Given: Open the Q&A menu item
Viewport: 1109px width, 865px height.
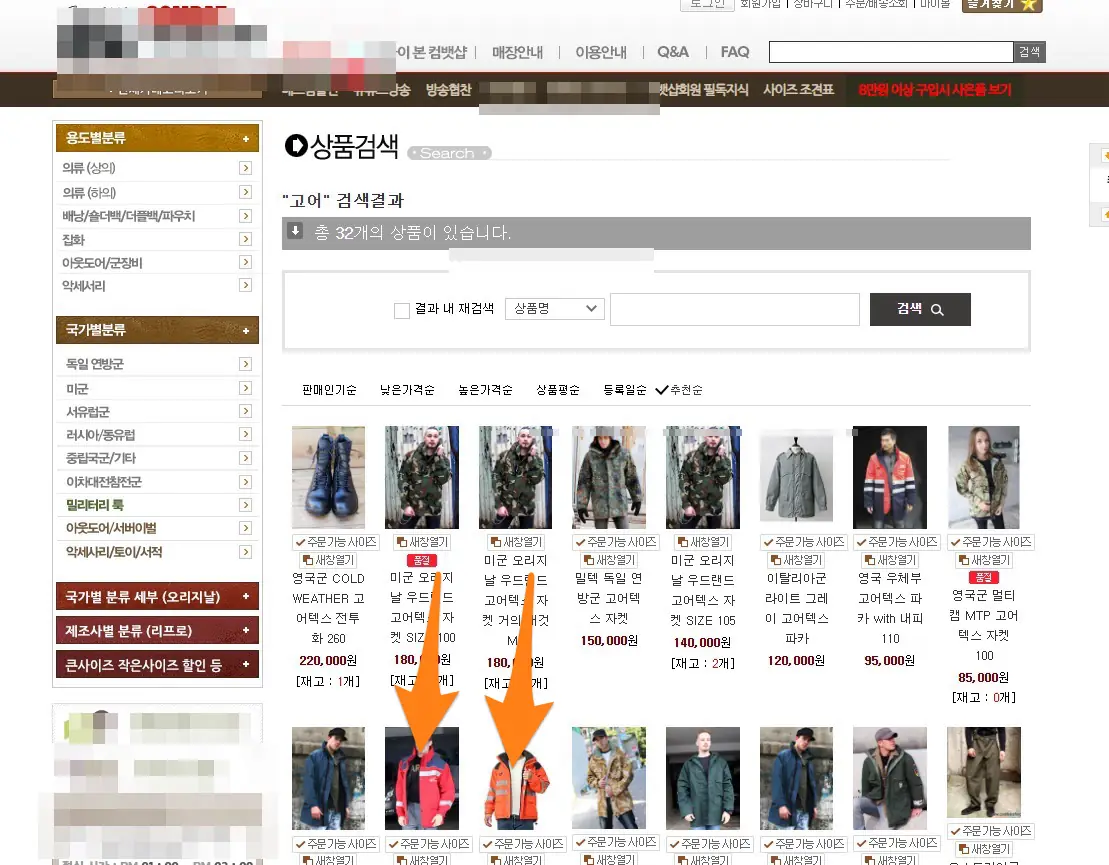Looking at the screenshot, I should click(673, 52).
